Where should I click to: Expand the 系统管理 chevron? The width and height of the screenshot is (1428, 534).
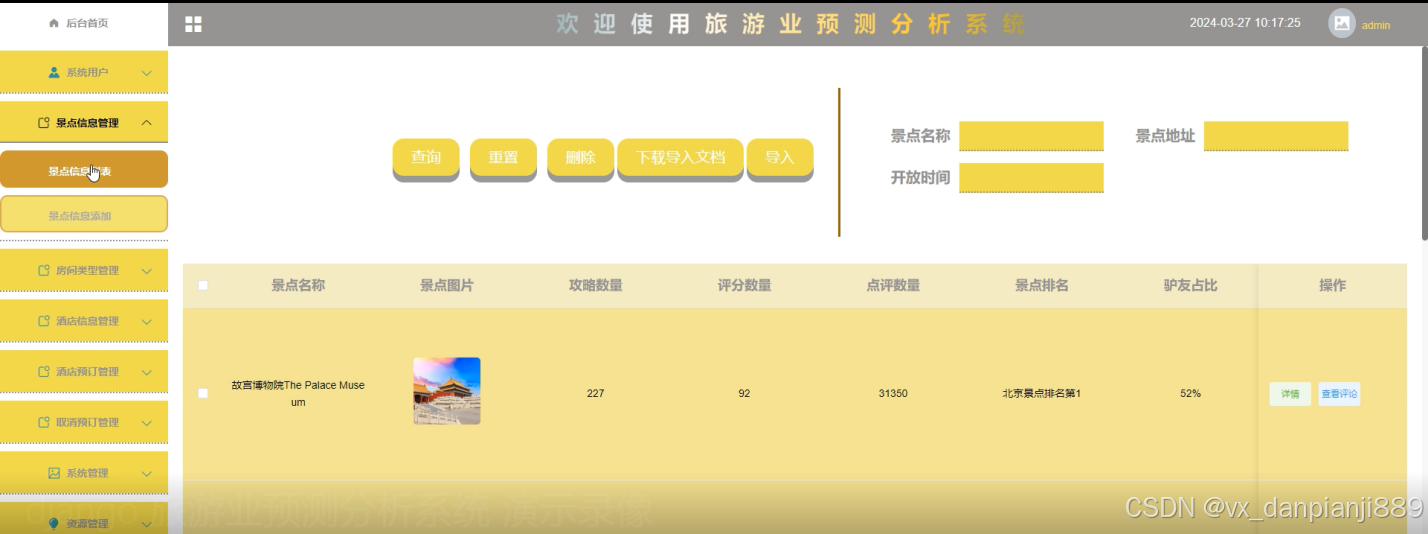point(147,473)
